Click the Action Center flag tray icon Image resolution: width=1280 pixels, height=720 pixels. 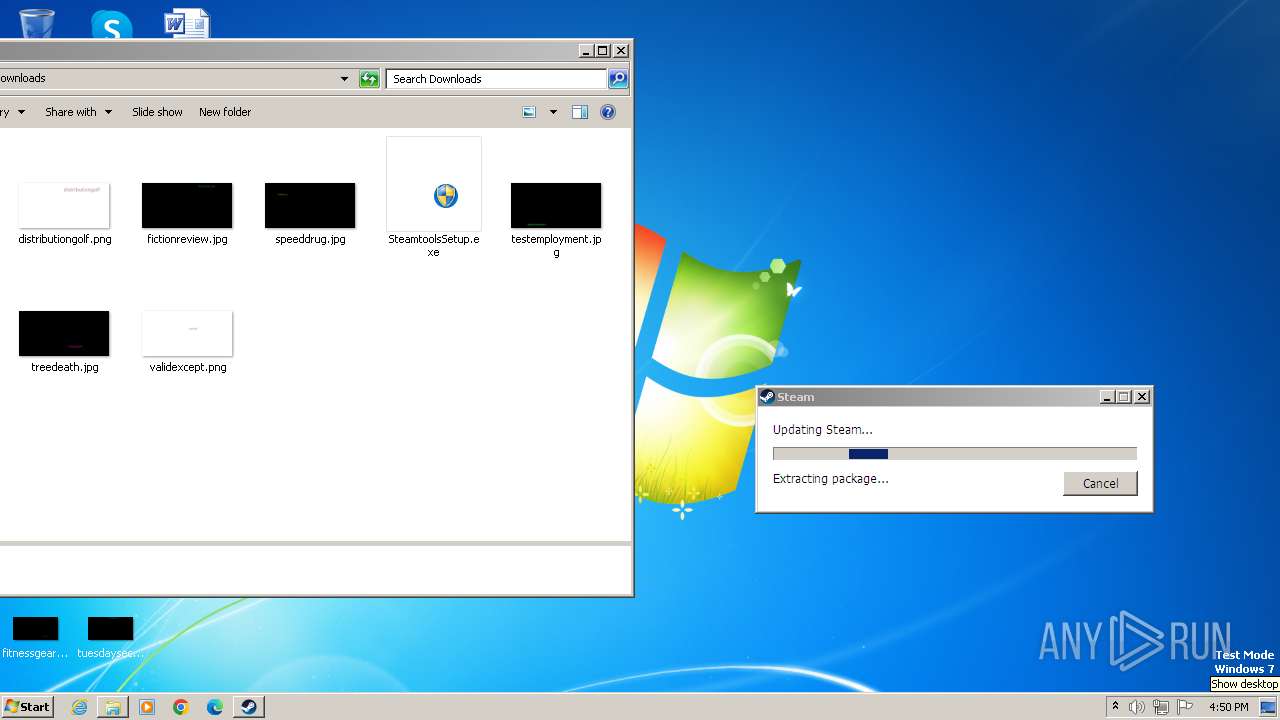coord(1185,707)
